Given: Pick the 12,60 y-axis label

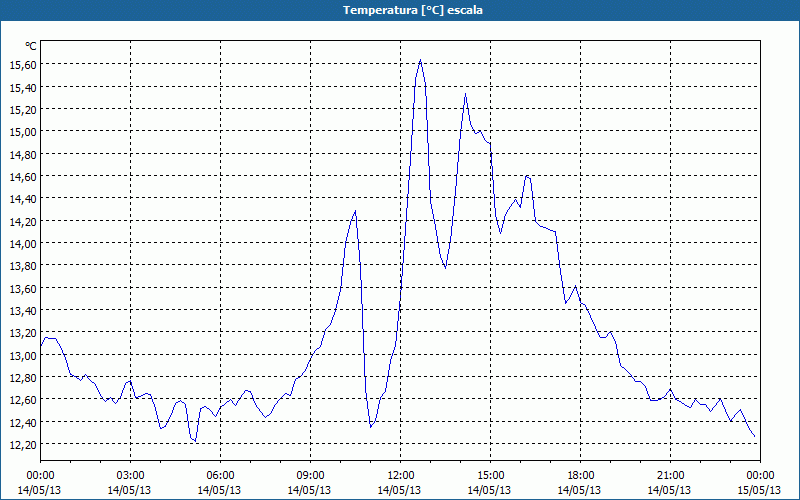Looking at the screenshot, I should tap(23, 399).
